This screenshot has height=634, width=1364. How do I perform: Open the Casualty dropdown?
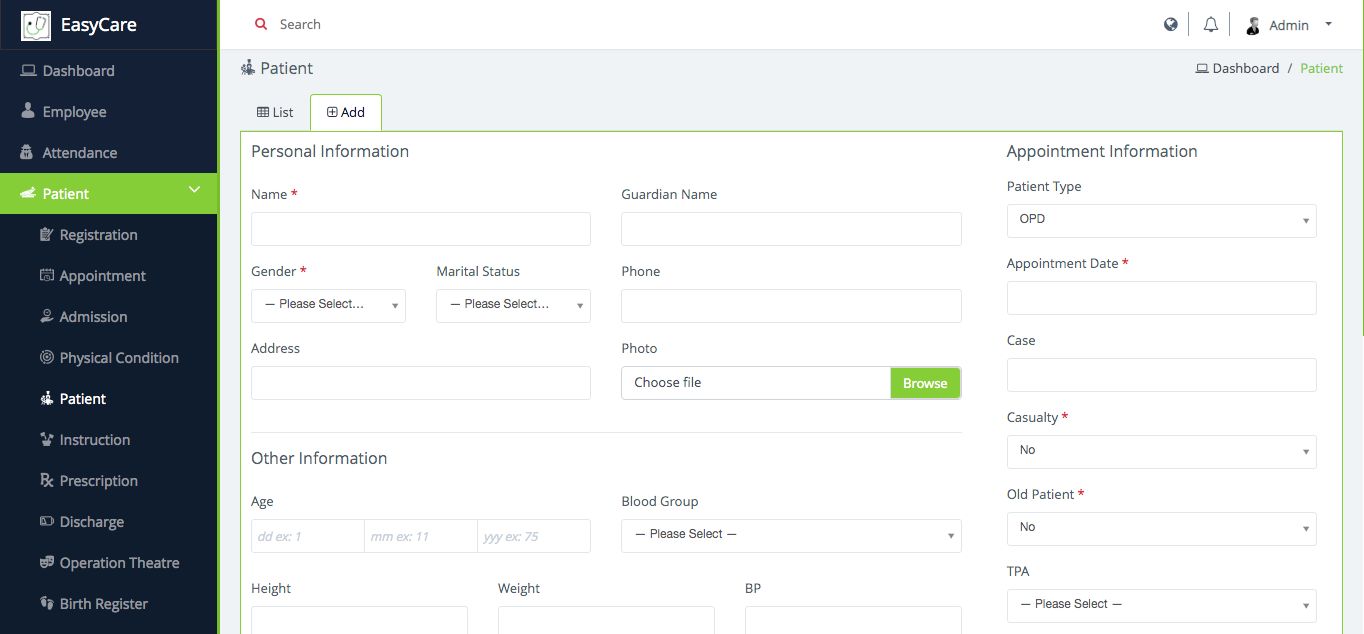[x=1161, y=451]
